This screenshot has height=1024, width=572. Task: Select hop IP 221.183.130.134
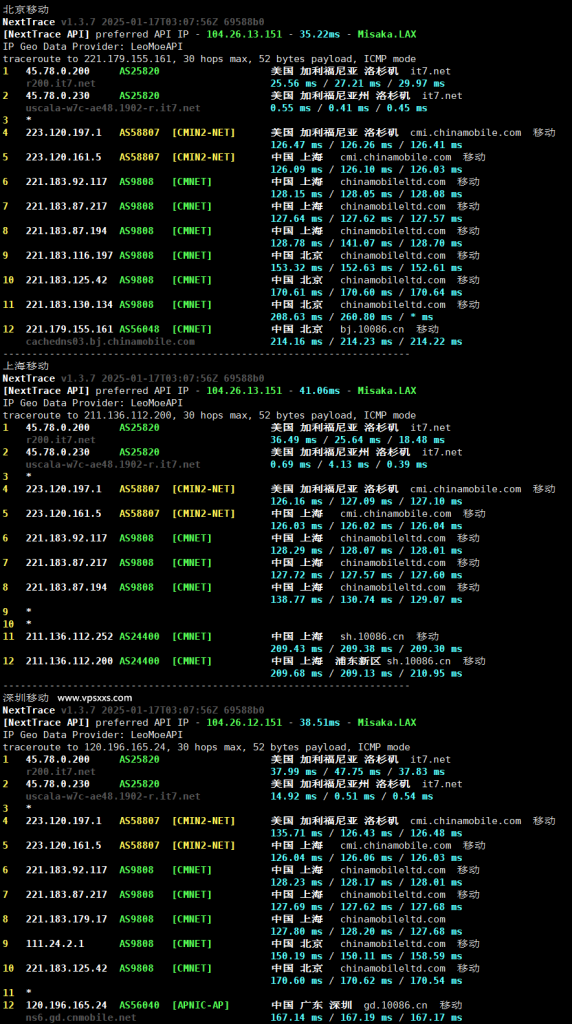pyautogui.click(x=69, y=304)
